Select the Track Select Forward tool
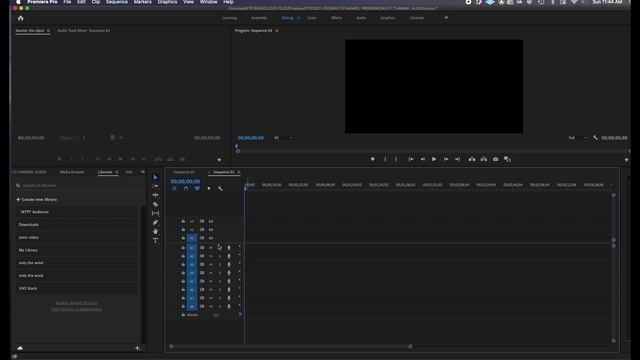The image size is (640, 360). click(x=155, y=186)
